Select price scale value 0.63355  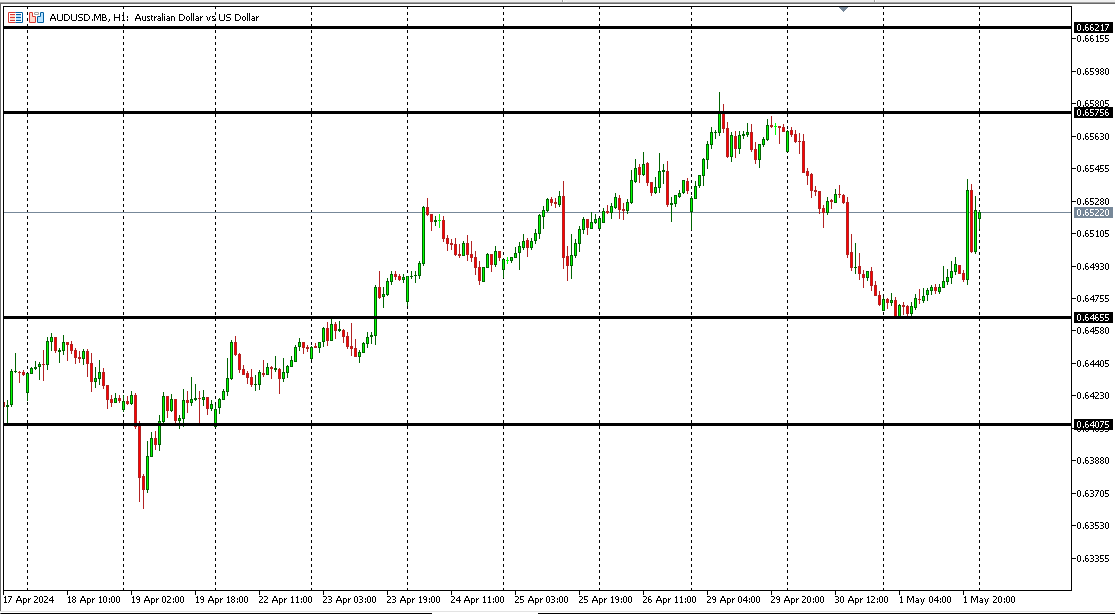pos(1094,559)
